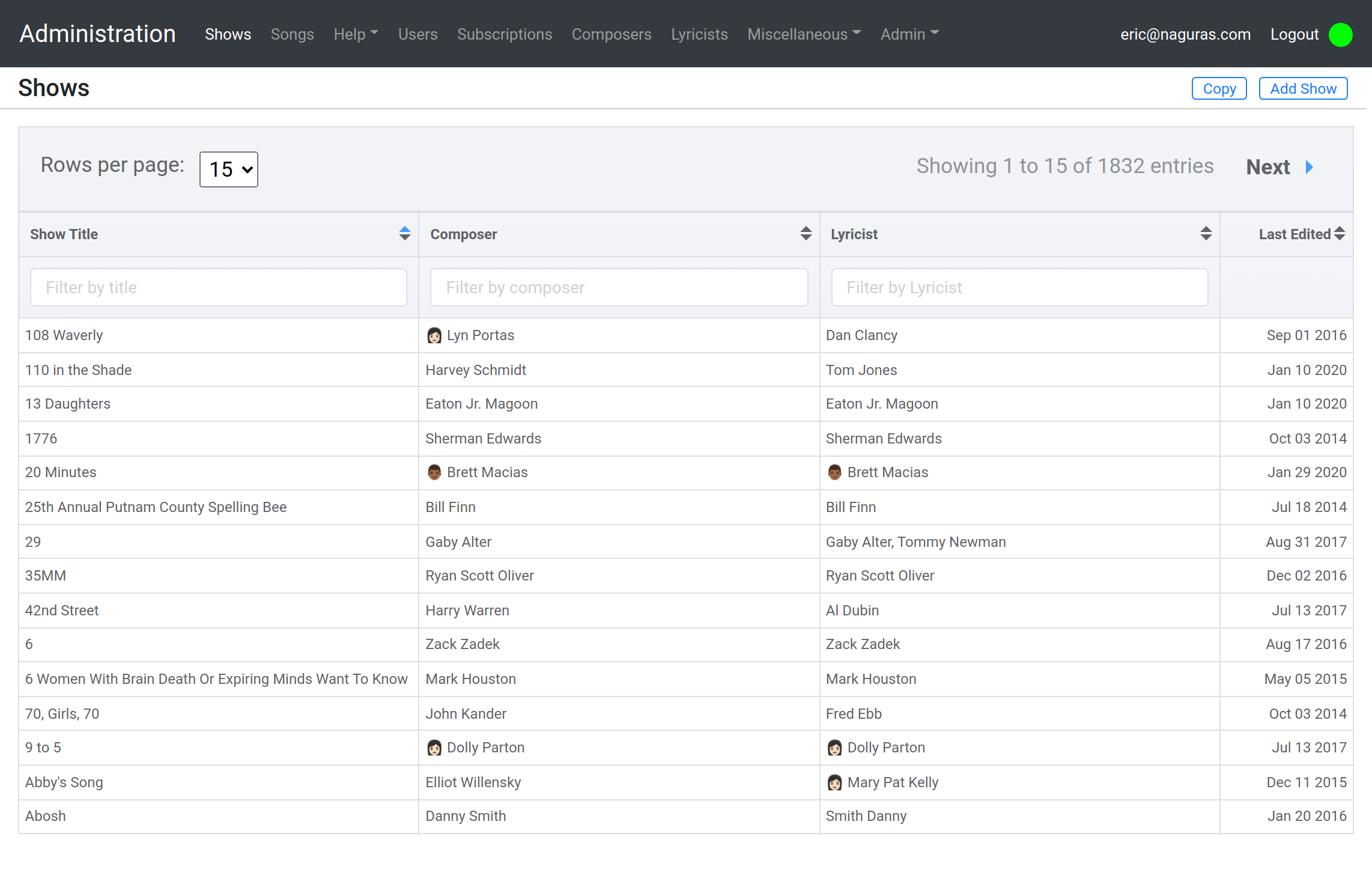This screenshot has width=1372, height=875.
Task: Expand the Miscellaneous dropdown menu
Action: click(804, 34)
